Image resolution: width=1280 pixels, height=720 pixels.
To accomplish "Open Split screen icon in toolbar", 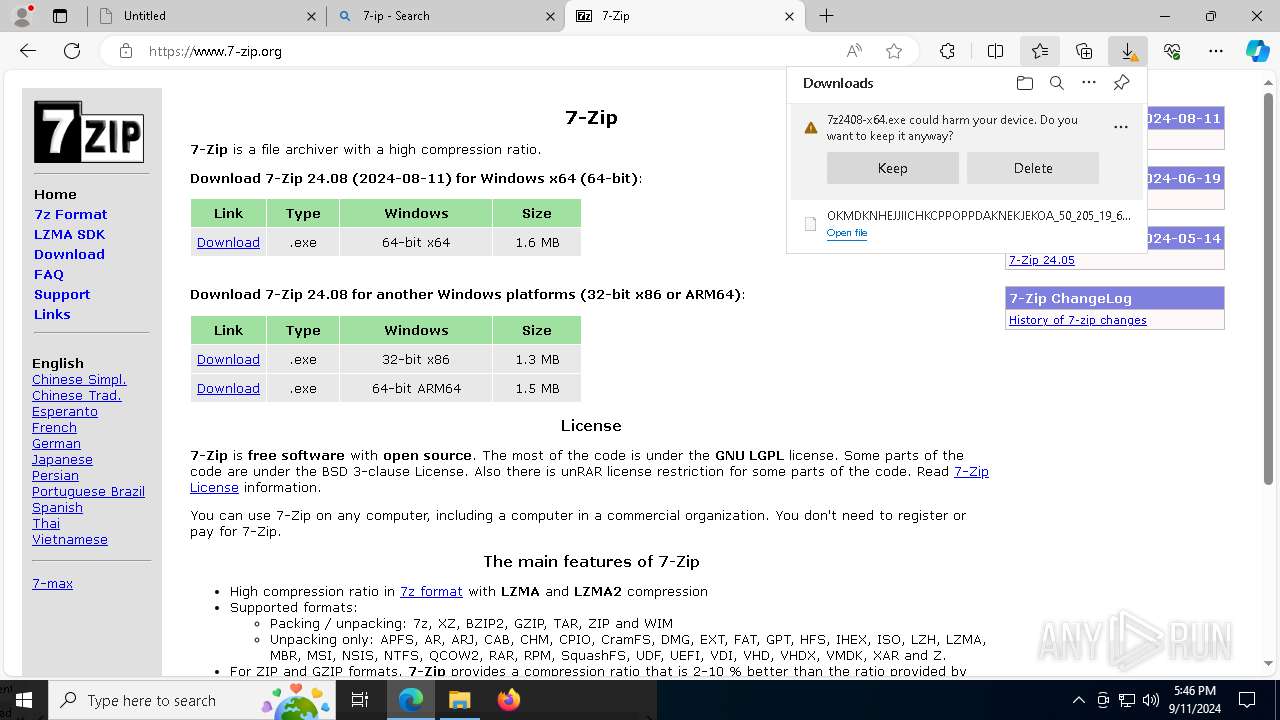I will tap(995, 51).
